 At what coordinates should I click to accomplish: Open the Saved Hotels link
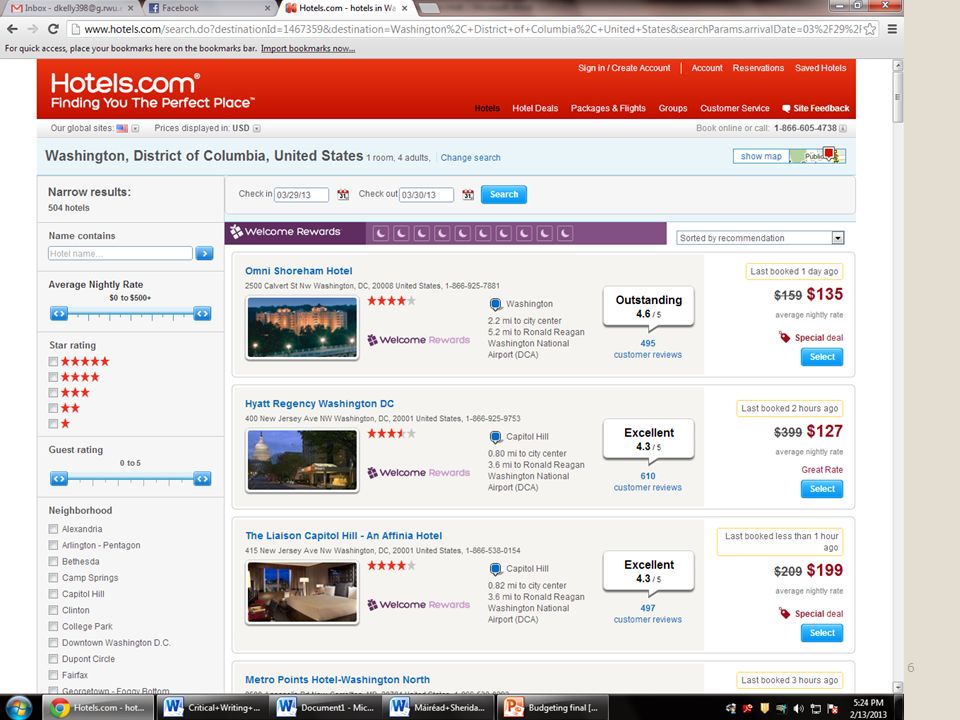point(820,68)
